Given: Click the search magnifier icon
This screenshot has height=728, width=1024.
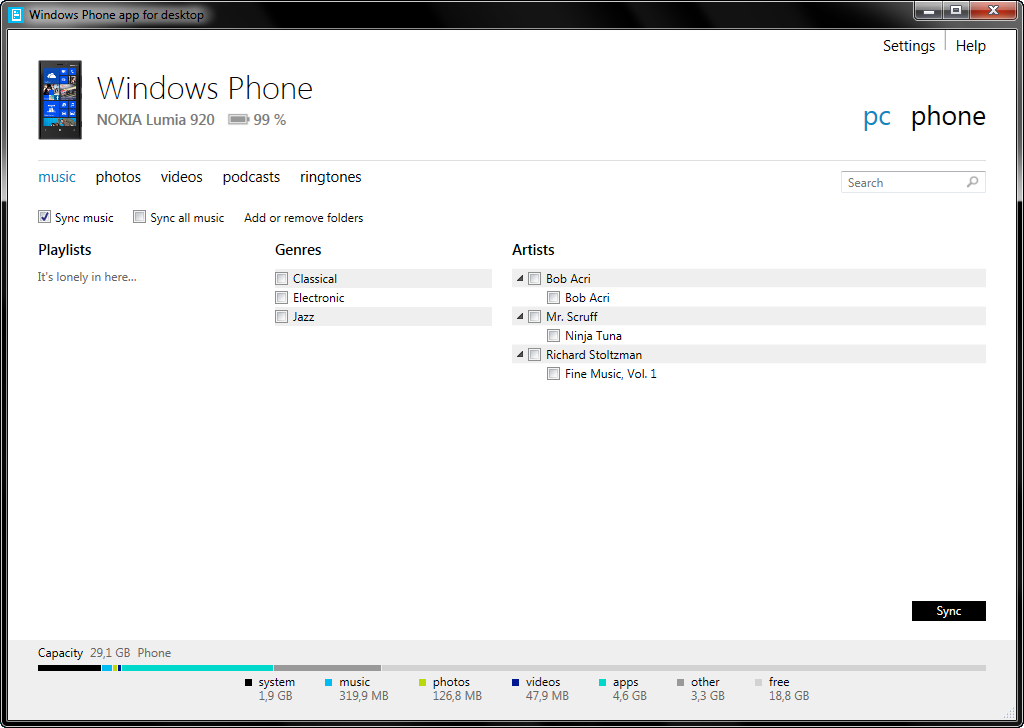Looking at the screenshot, I should [972, 182].
